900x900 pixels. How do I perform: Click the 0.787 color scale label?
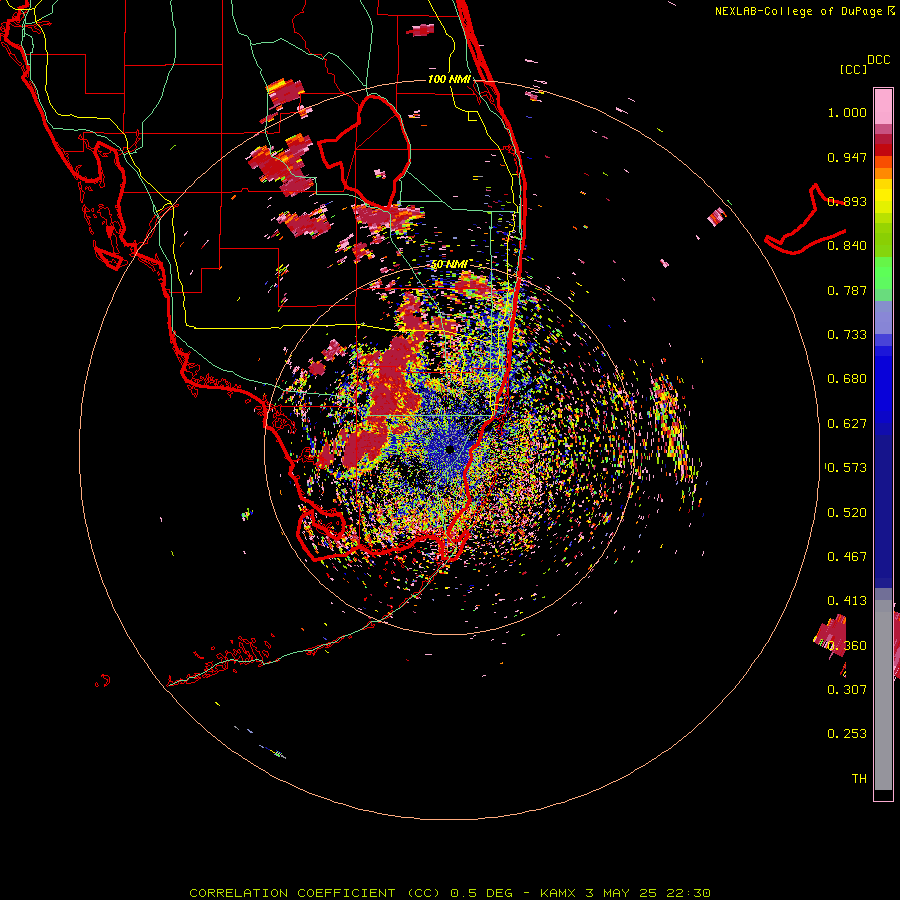point(847,290)
